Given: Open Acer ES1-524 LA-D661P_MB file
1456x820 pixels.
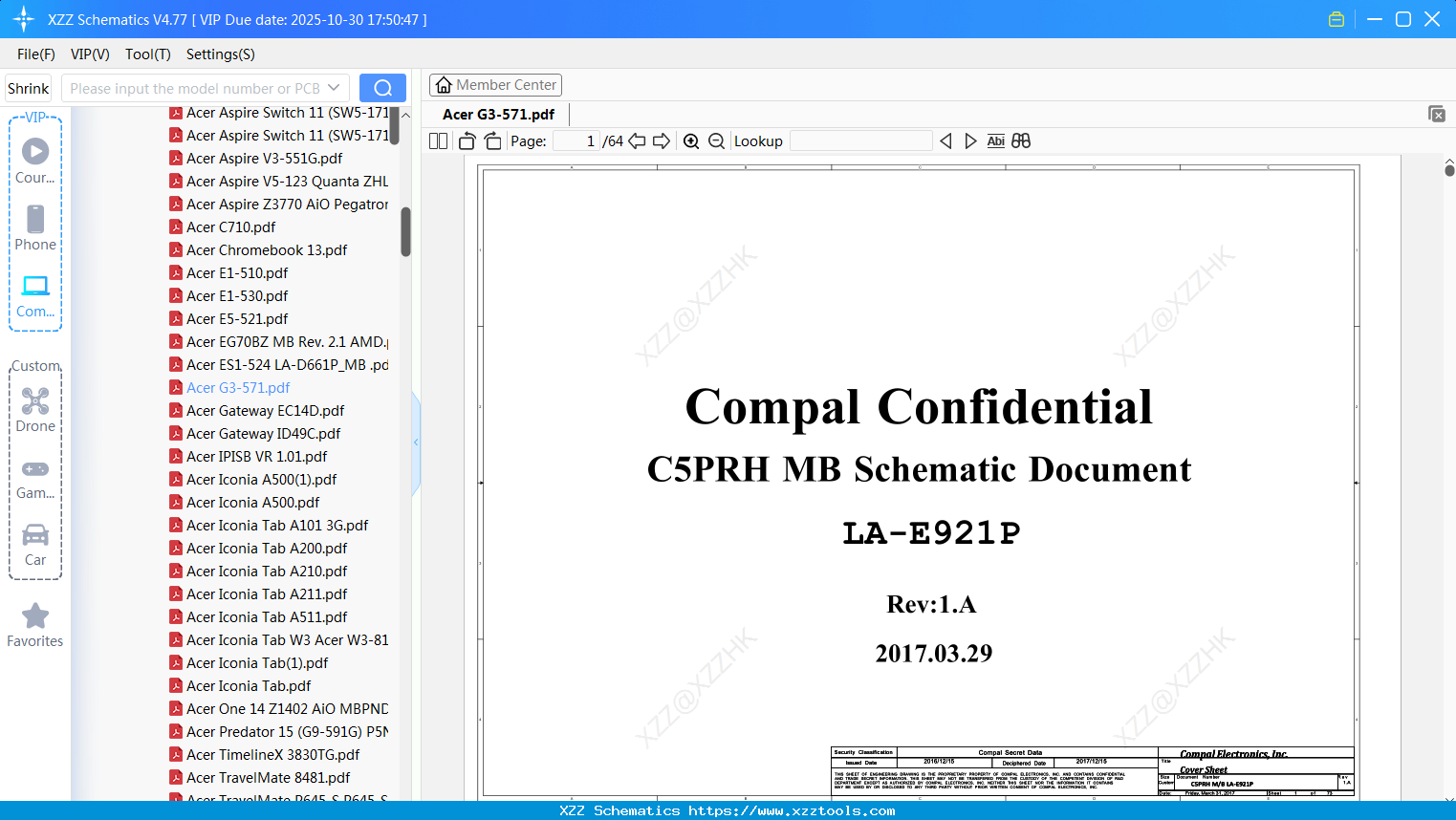Looking at the screenshot, I should (x=279, y=365).
